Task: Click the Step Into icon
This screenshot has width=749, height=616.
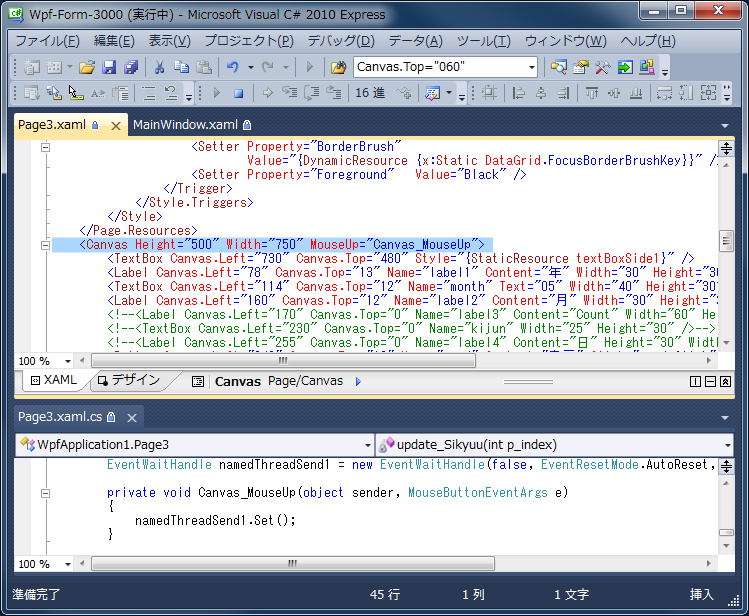Action: [x=289, y=92]
